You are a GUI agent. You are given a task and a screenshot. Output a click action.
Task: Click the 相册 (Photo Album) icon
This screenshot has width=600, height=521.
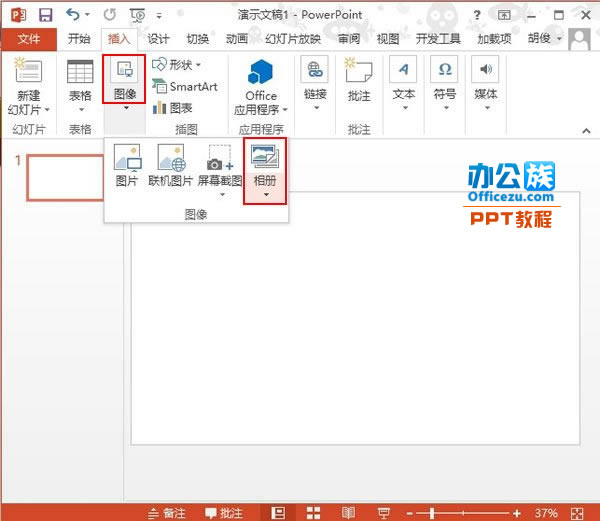(265, 155)
